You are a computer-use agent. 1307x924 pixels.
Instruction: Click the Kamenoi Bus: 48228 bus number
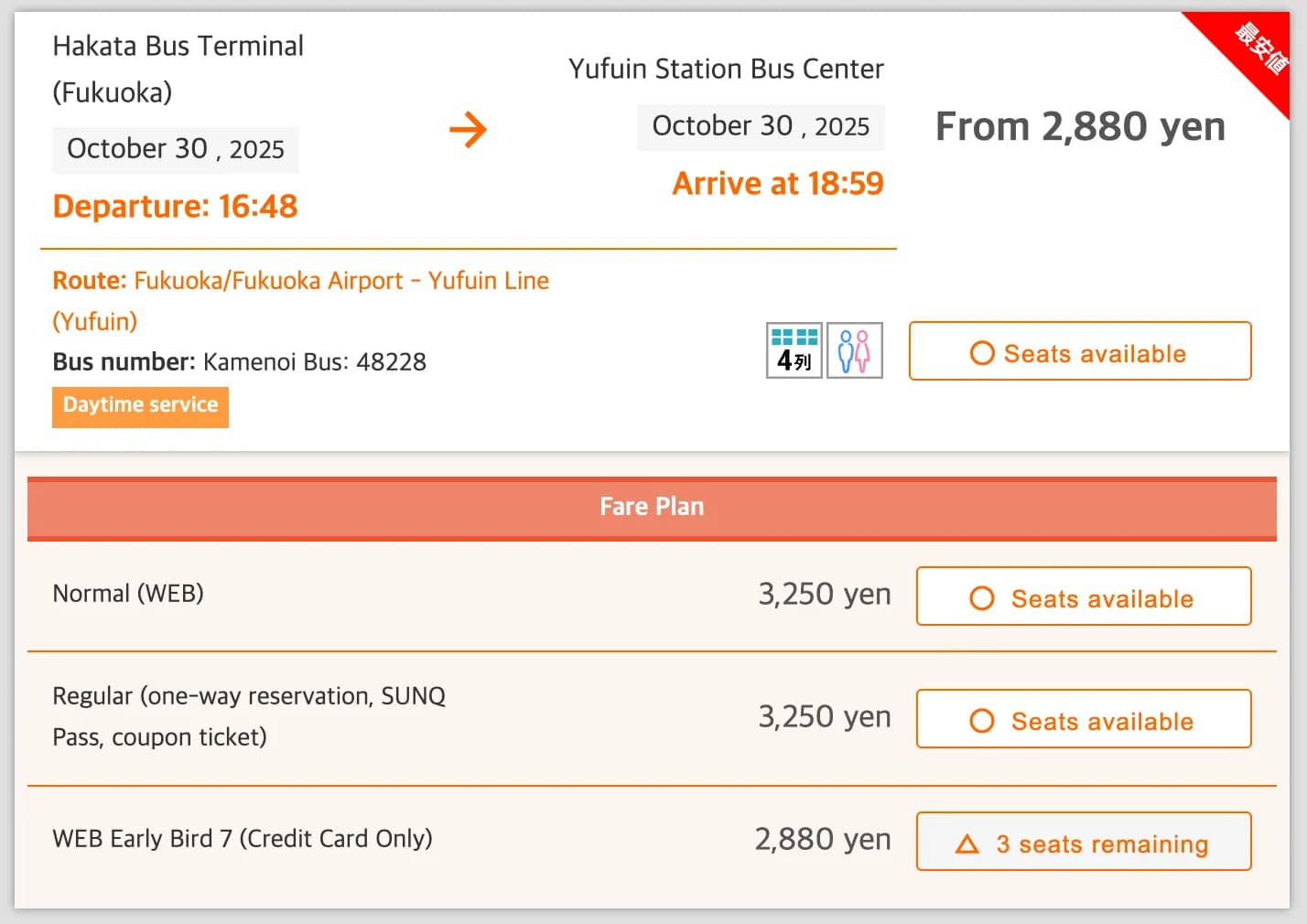tap(314, 361)
